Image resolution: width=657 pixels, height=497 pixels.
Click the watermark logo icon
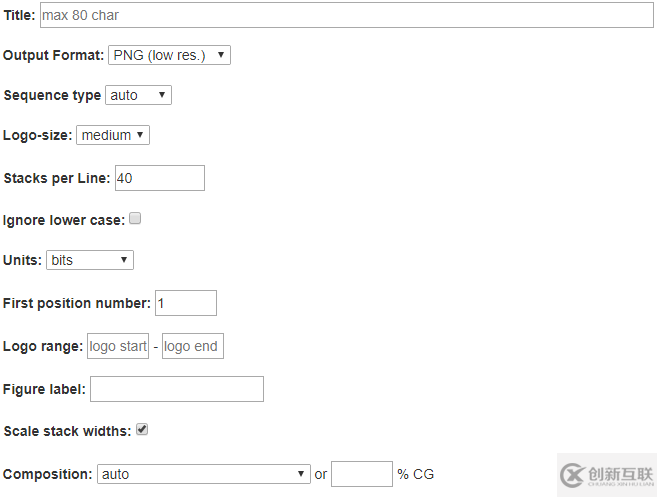(573, 474)
